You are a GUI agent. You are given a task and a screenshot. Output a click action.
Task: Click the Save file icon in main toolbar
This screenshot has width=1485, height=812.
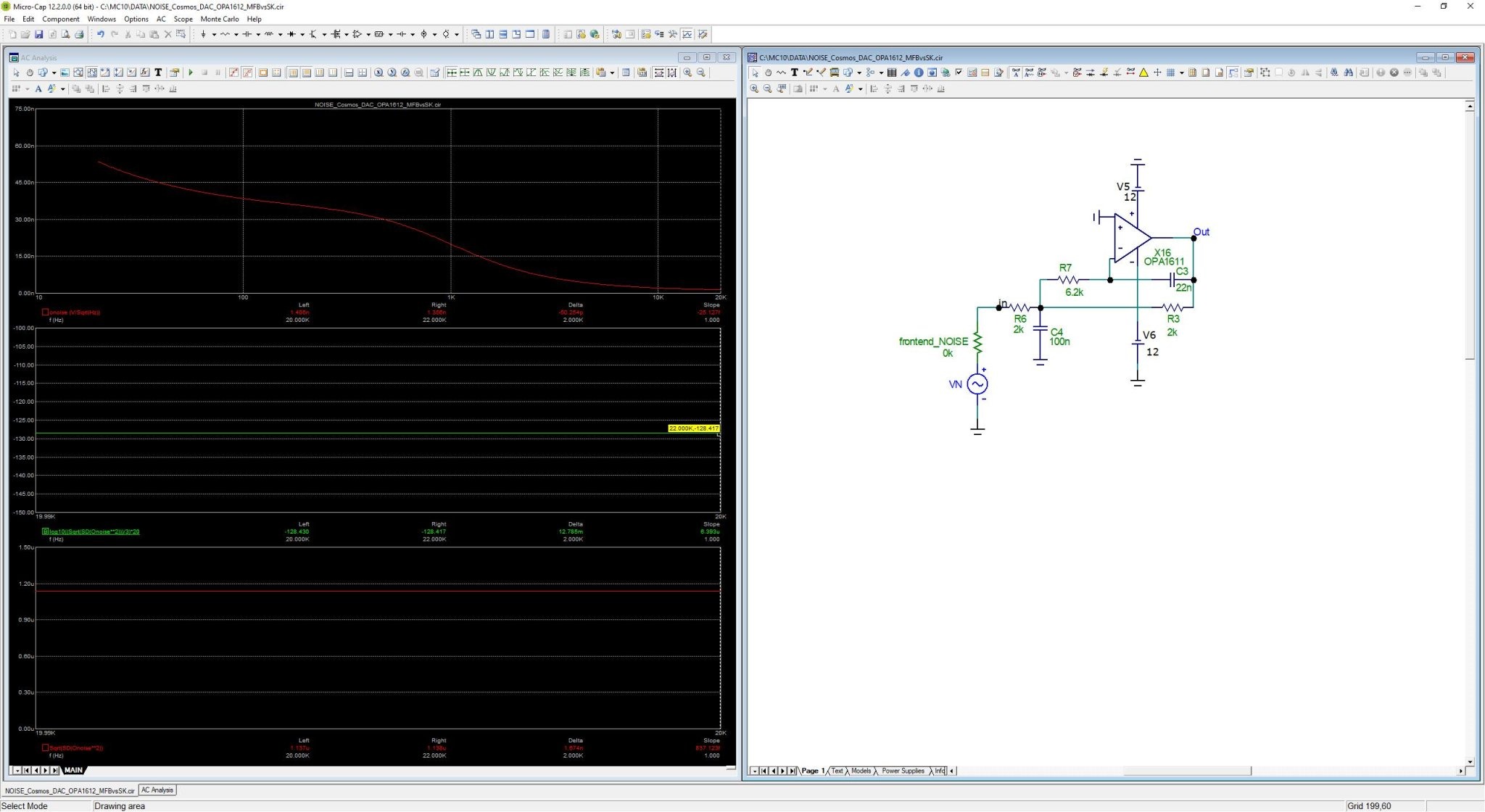(38, 34)
